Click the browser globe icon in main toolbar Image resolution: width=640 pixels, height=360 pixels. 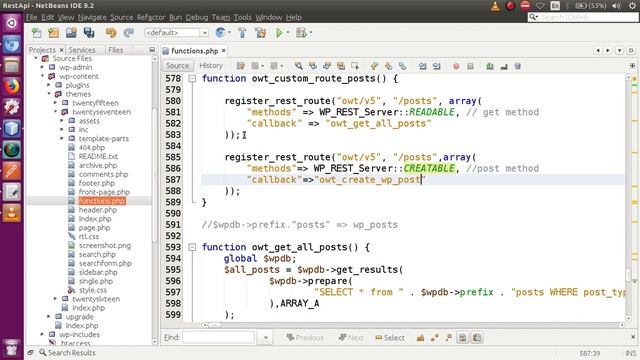tap(220, 33)
